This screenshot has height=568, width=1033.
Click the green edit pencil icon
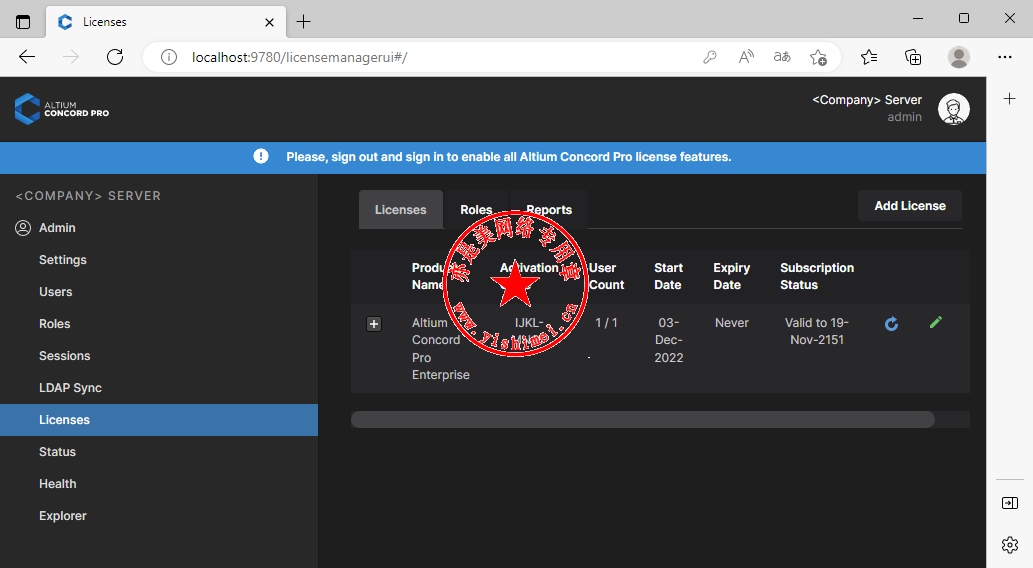[935, 322]
